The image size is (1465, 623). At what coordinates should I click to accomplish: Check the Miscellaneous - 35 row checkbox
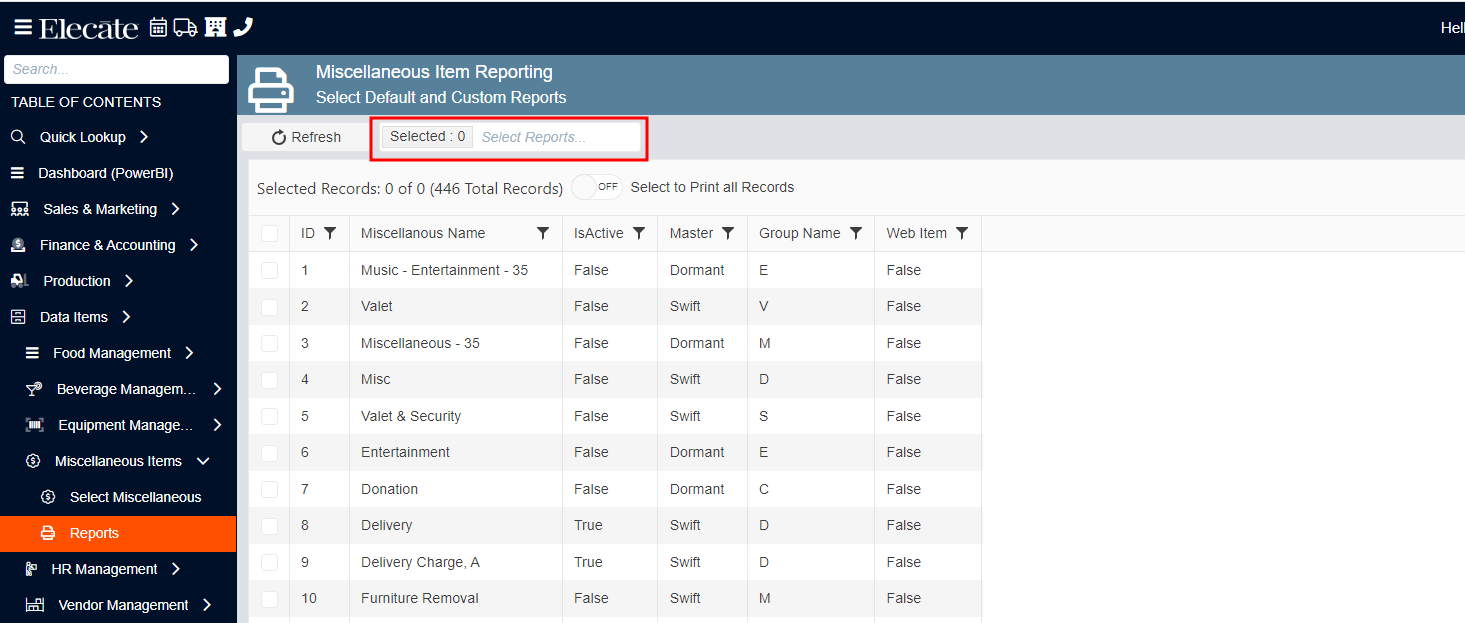[x=269, y=343]
